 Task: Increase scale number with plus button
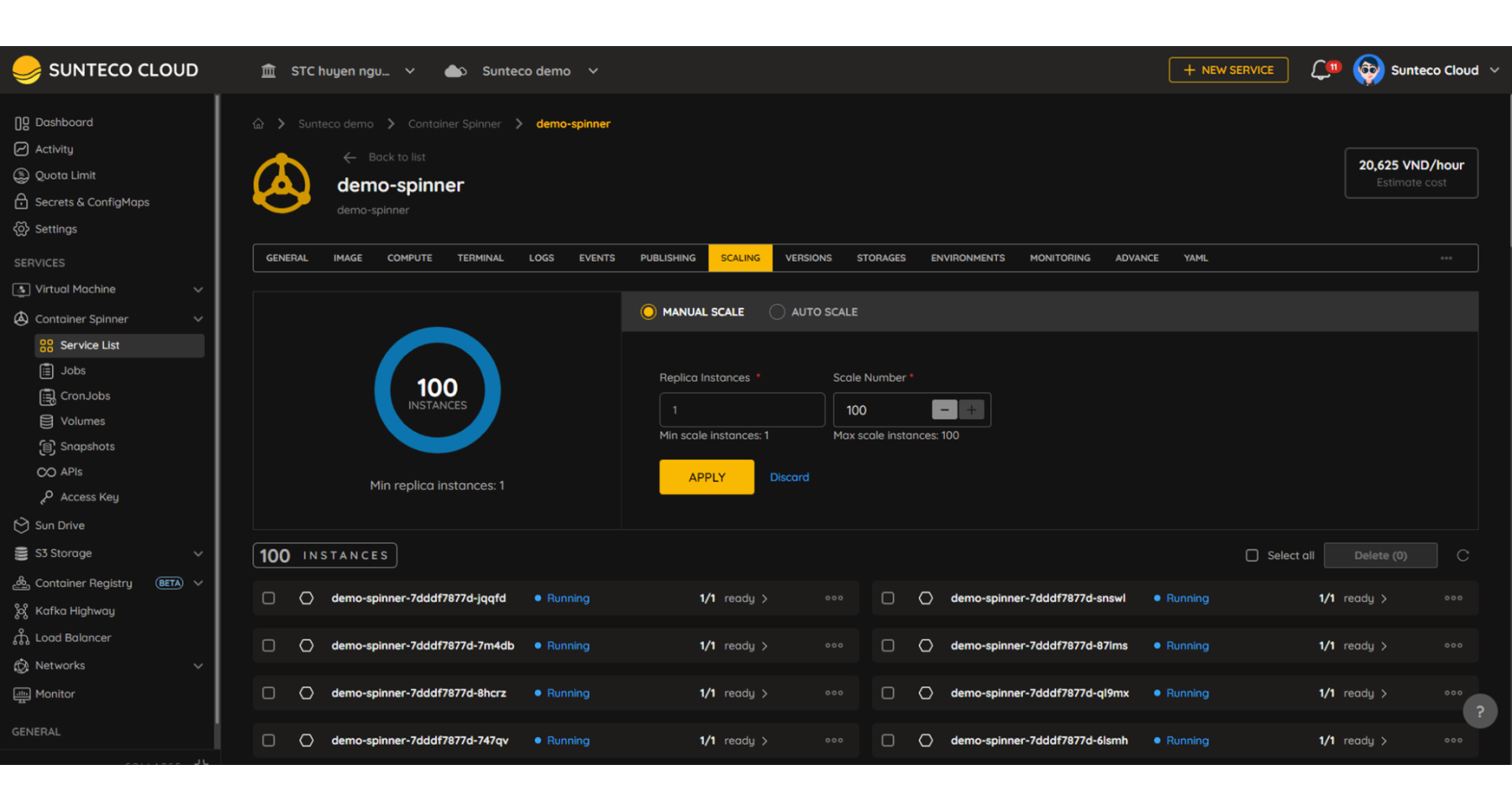point(971,410)
